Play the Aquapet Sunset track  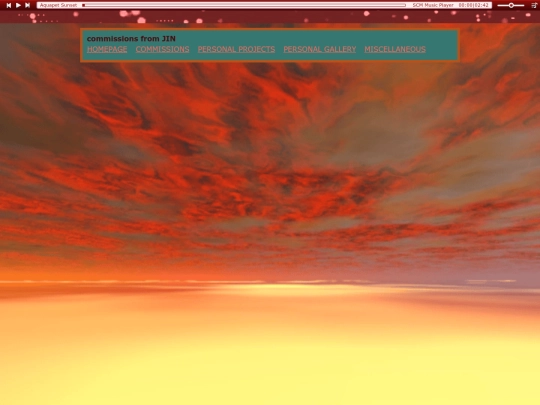tap(18, 5)
